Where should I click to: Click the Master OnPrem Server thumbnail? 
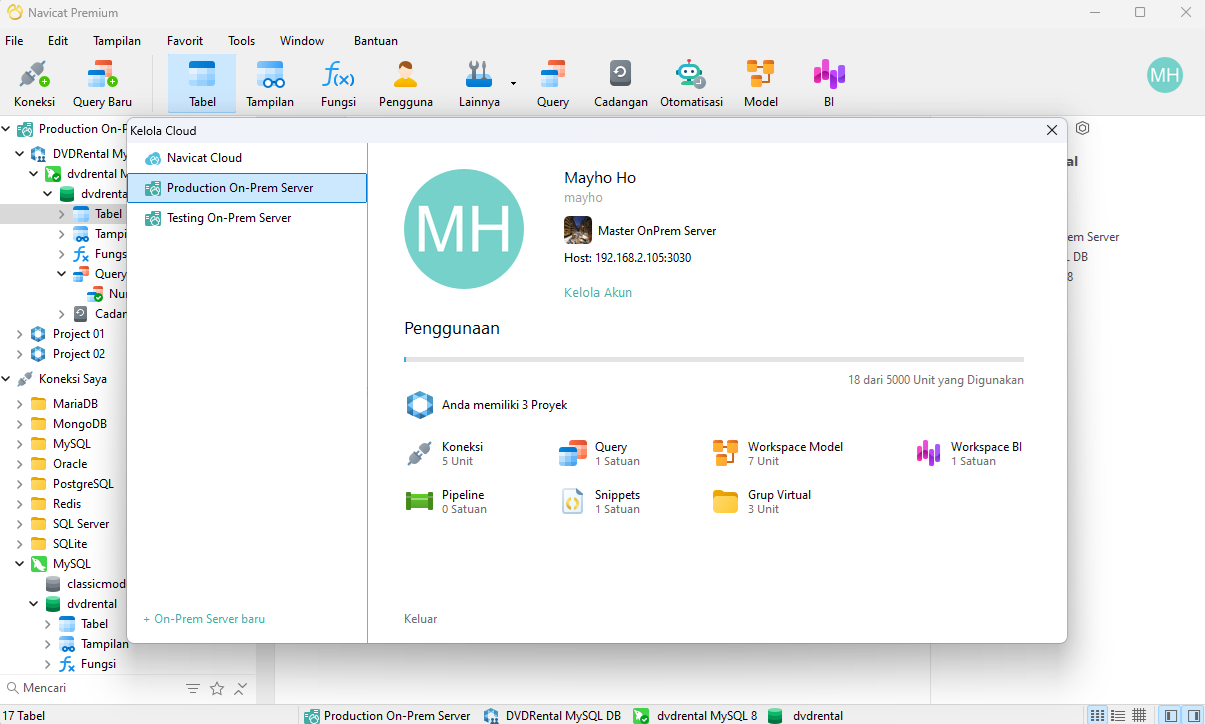click(x=578, y=230)
